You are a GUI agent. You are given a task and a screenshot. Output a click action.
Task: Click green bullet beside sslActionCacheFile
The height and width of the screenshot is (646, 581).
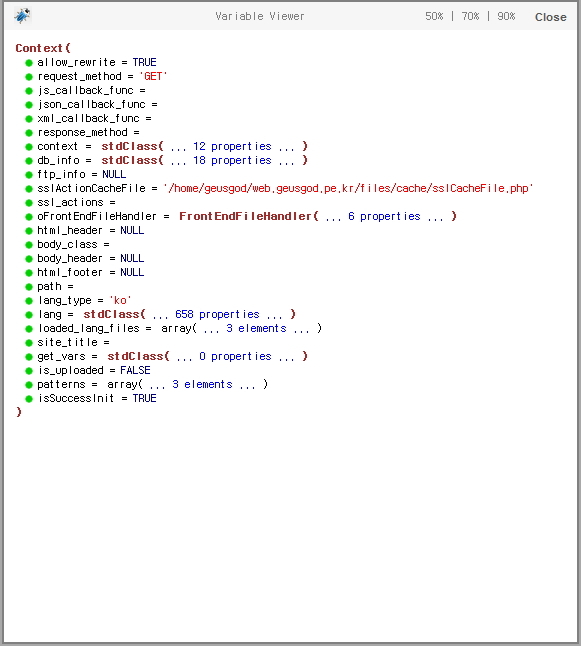pos(29,189)
